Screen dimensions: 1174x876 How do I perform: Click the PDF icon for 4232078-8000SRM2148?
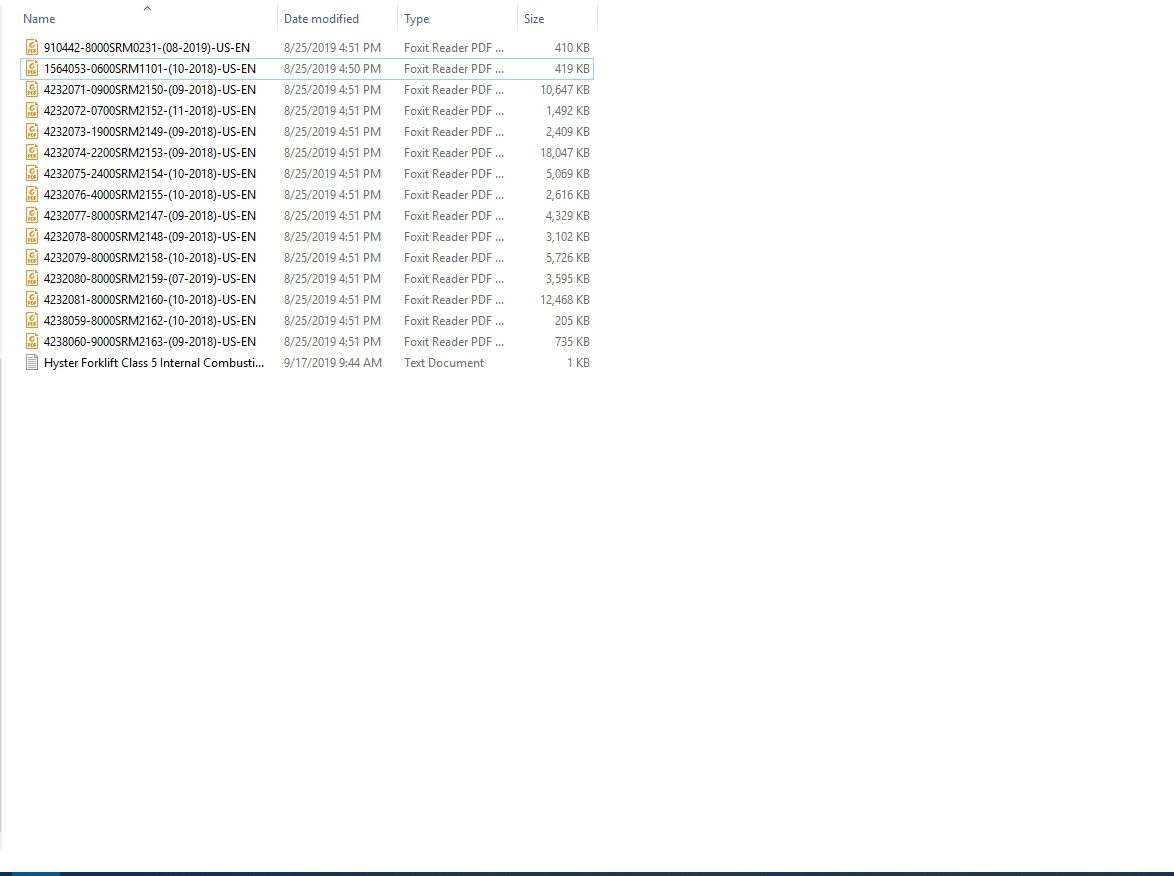(31, 236)
